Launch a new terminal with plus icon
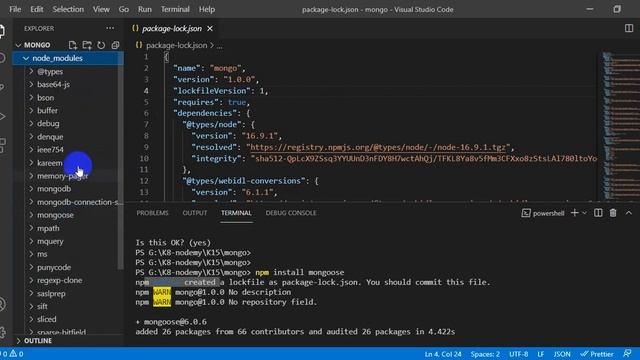 (574, 213)
